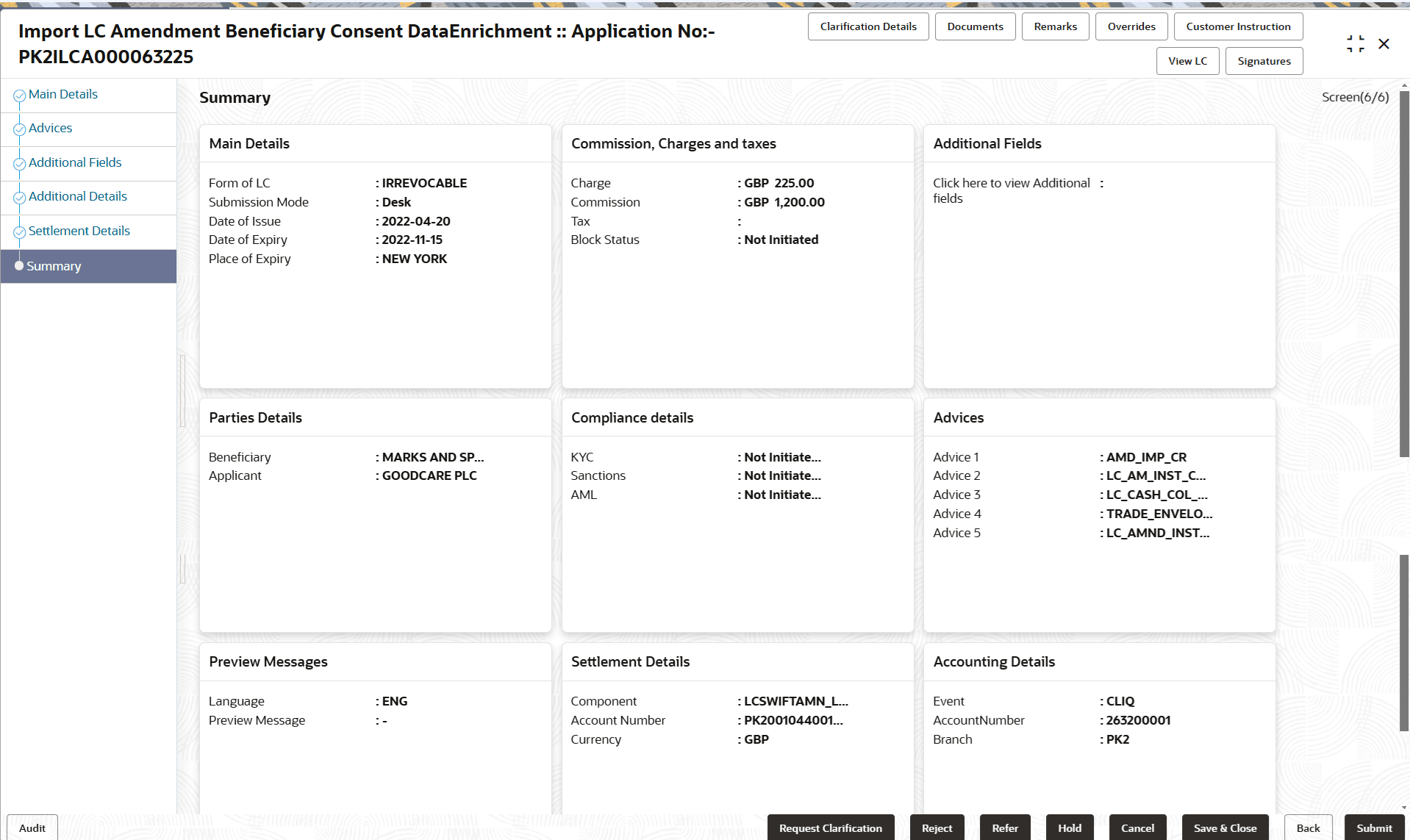
Task: Click Save & Close
Action: click(x=1225, y=828)
